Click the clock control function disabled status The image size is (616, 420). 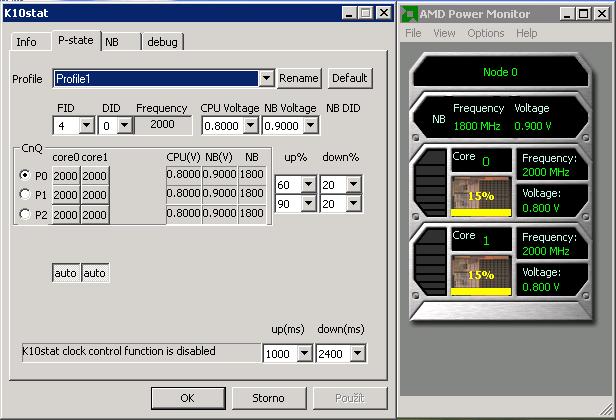(x=141, y=352)
